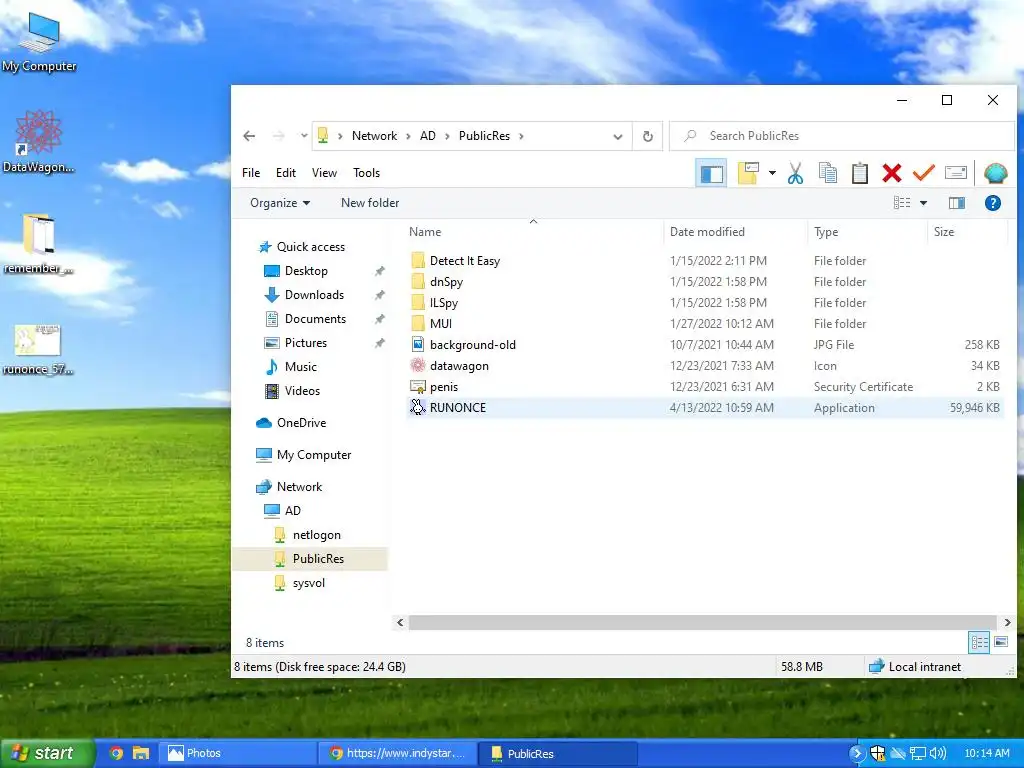Select the Detect It Easy folder
Image resolution: width=1024 pixels, height=768 pixels.
705,261
